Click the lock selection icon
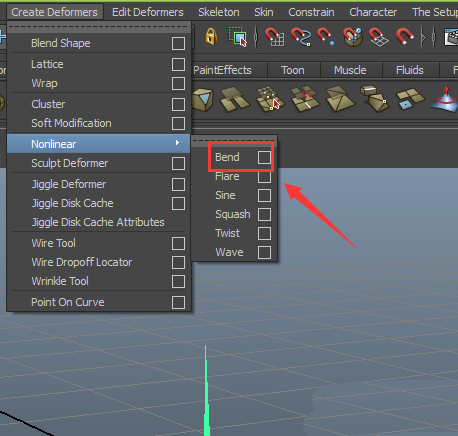This screenshot has height=436, width=458. click(x=211, y=36)
